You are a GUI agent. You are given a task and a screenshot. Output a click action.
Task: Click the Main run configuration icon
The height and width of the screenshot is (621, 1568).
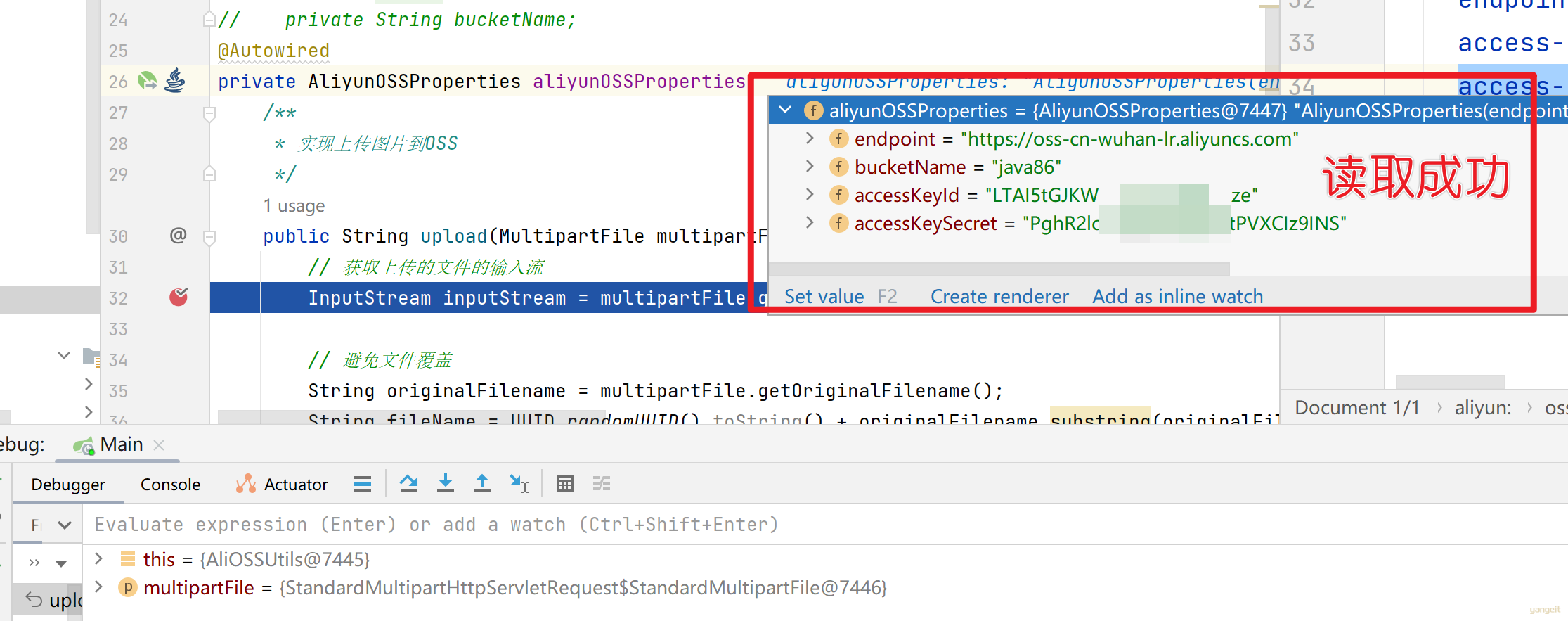point(84,445)
